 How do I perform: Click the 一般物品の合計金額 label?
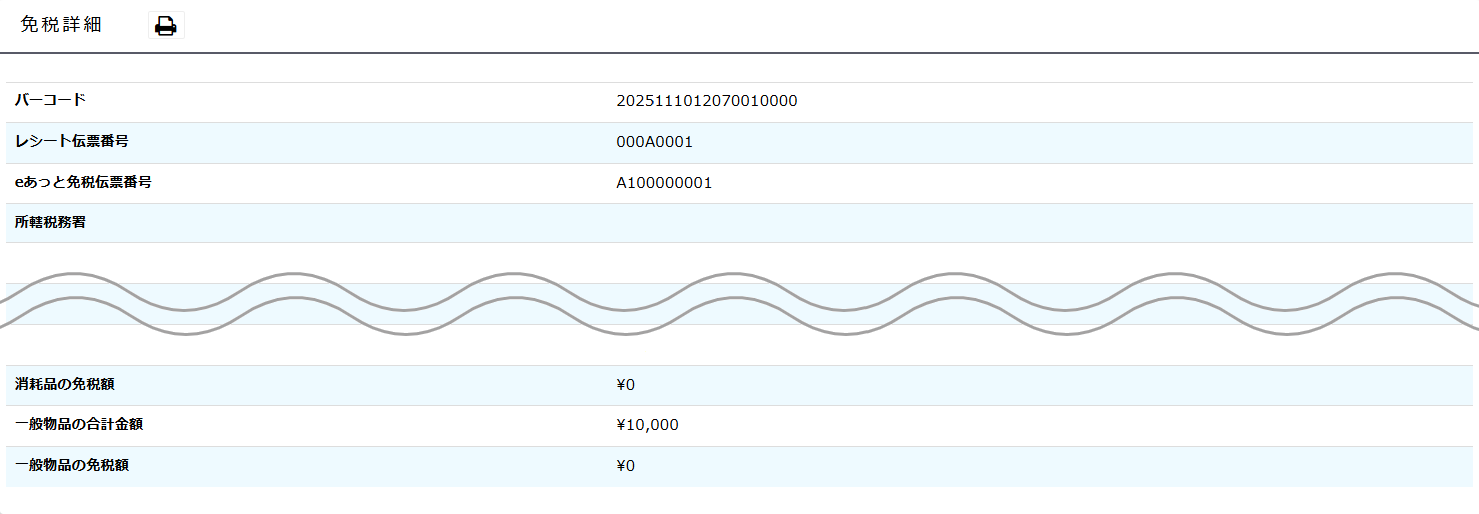(78, 424)
